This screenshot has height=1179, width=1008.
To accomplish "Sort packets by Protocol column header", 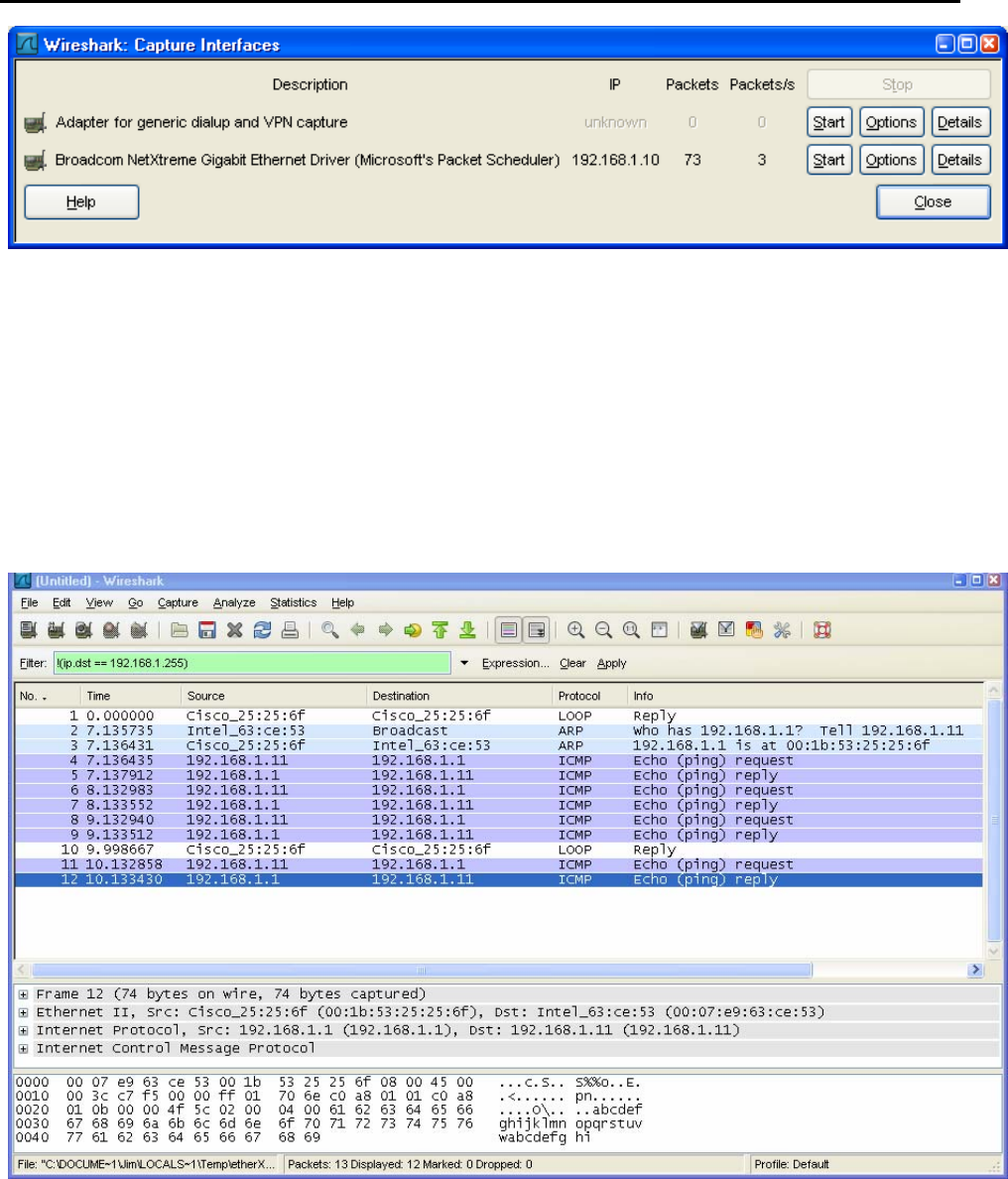I will click(x=588, y=696).
